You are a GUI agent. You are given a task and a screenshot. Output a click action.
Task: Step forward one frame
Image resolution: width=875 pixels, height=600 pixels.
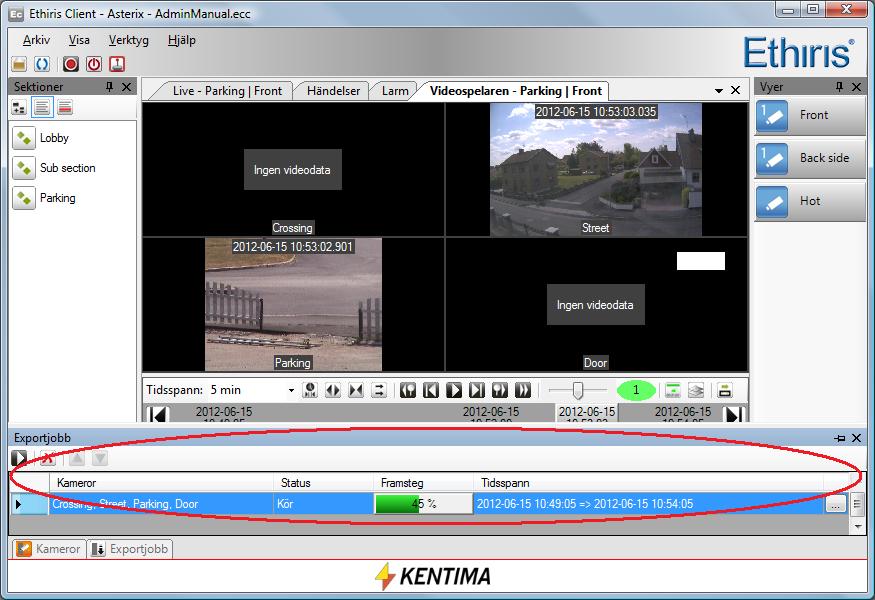477,390
